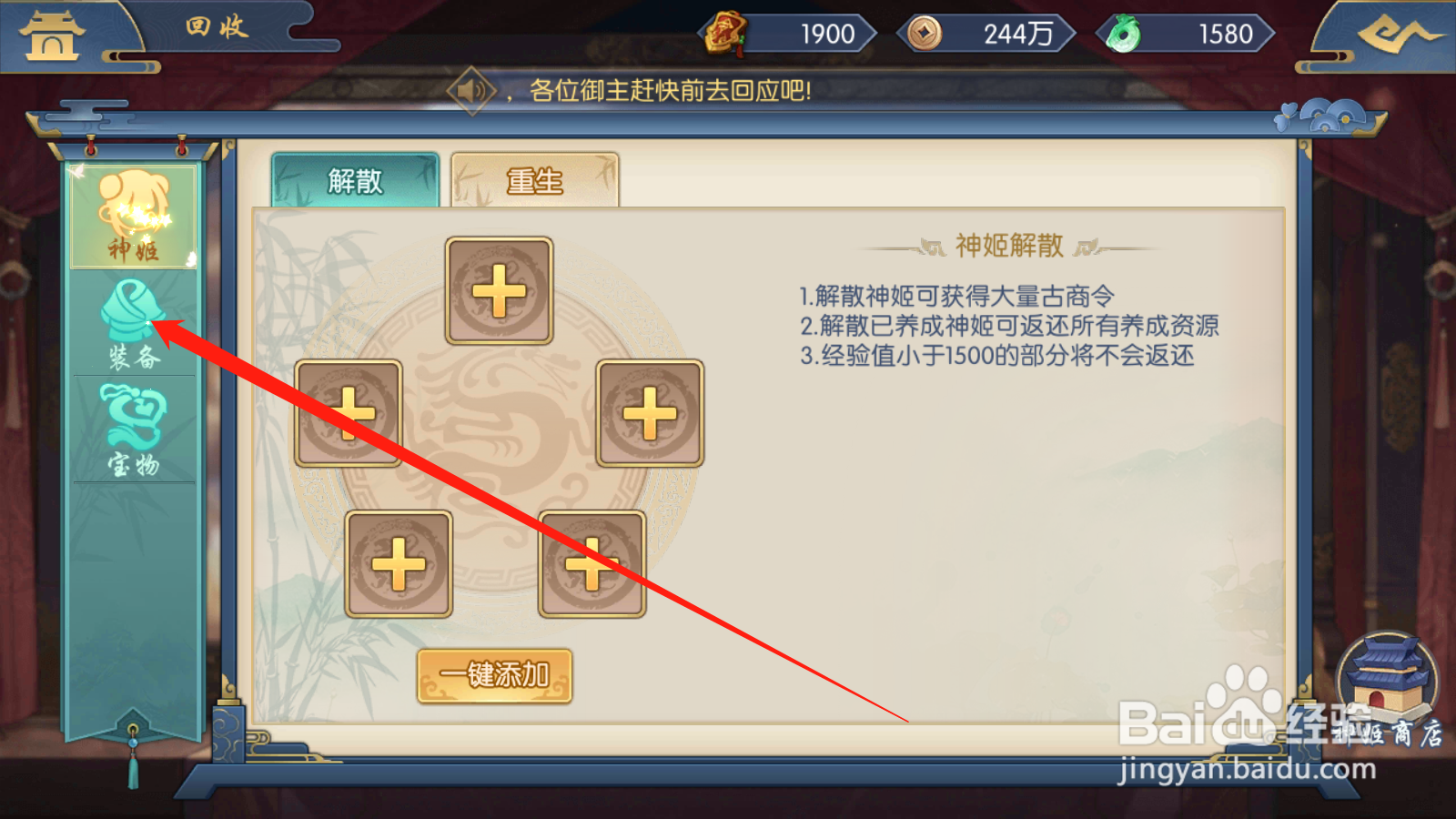Open the home pavilion icon
The image size is (1456, 819).
tap(52, 36)
